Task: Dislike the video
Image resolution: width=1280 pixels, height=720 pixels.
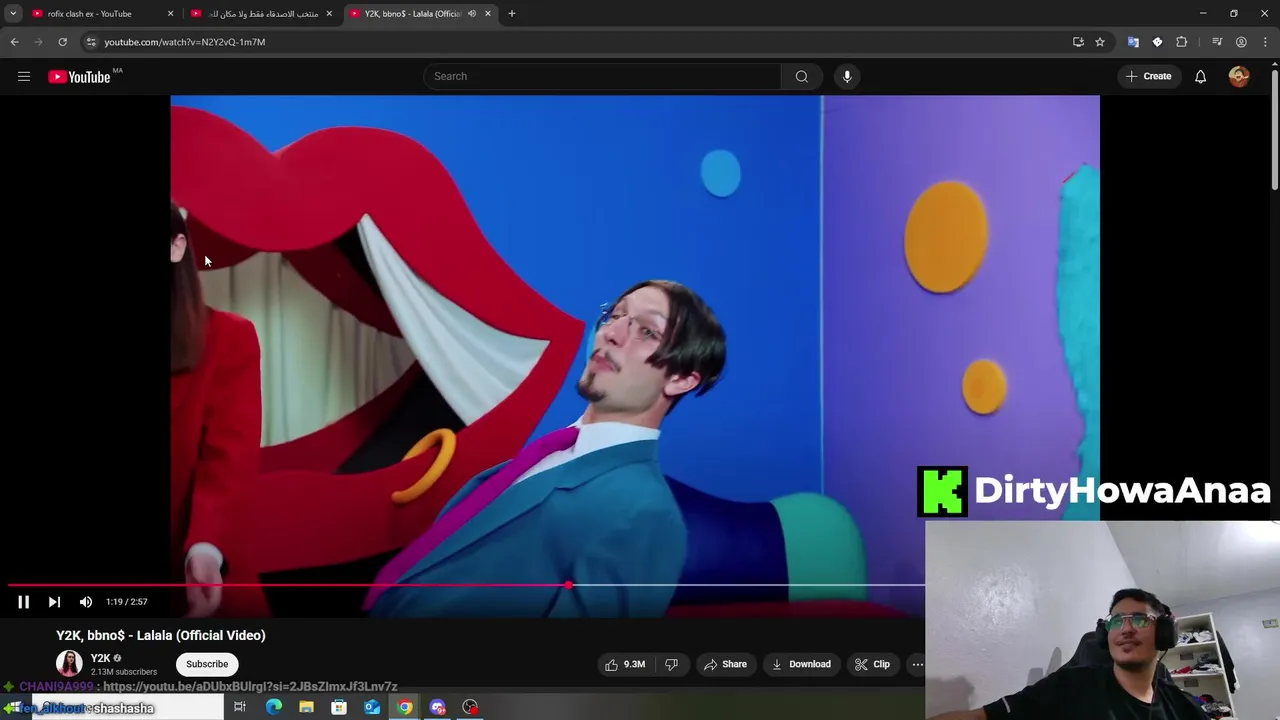Action: pyautogui.click(x=672, y=664)
